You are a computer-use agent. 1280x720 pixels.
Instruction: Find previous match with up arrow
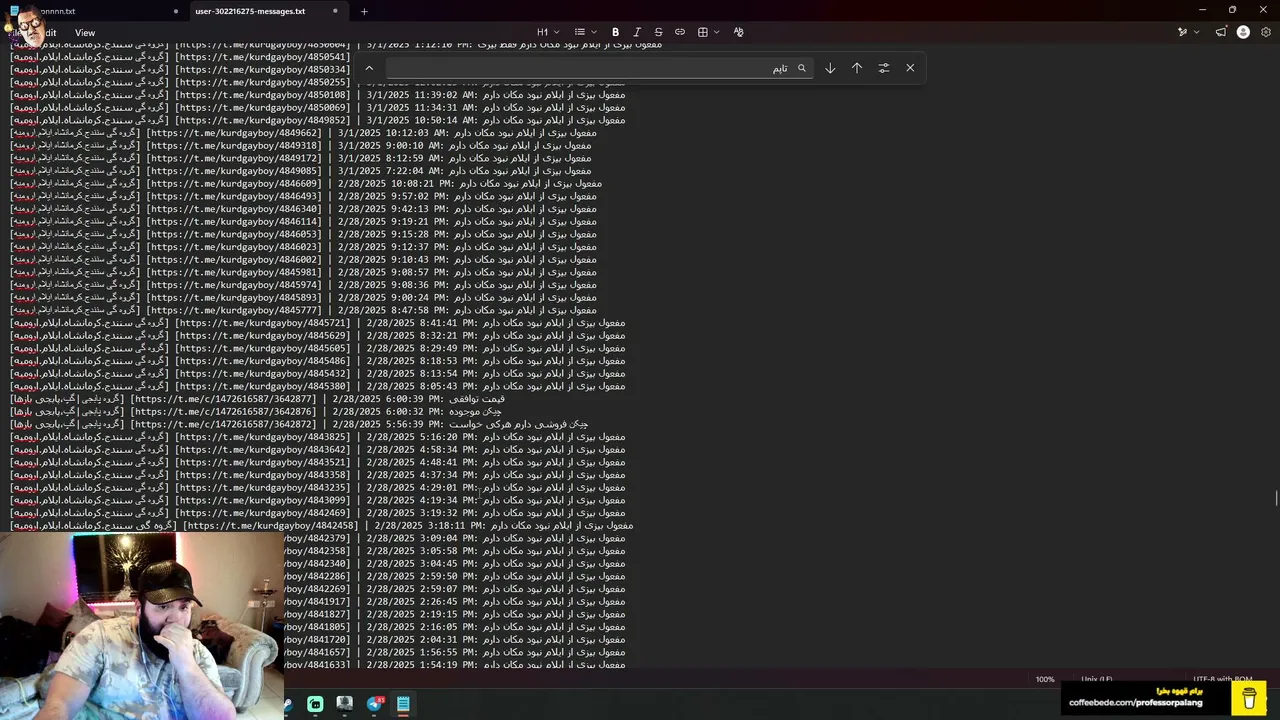[x=857, y=68]
